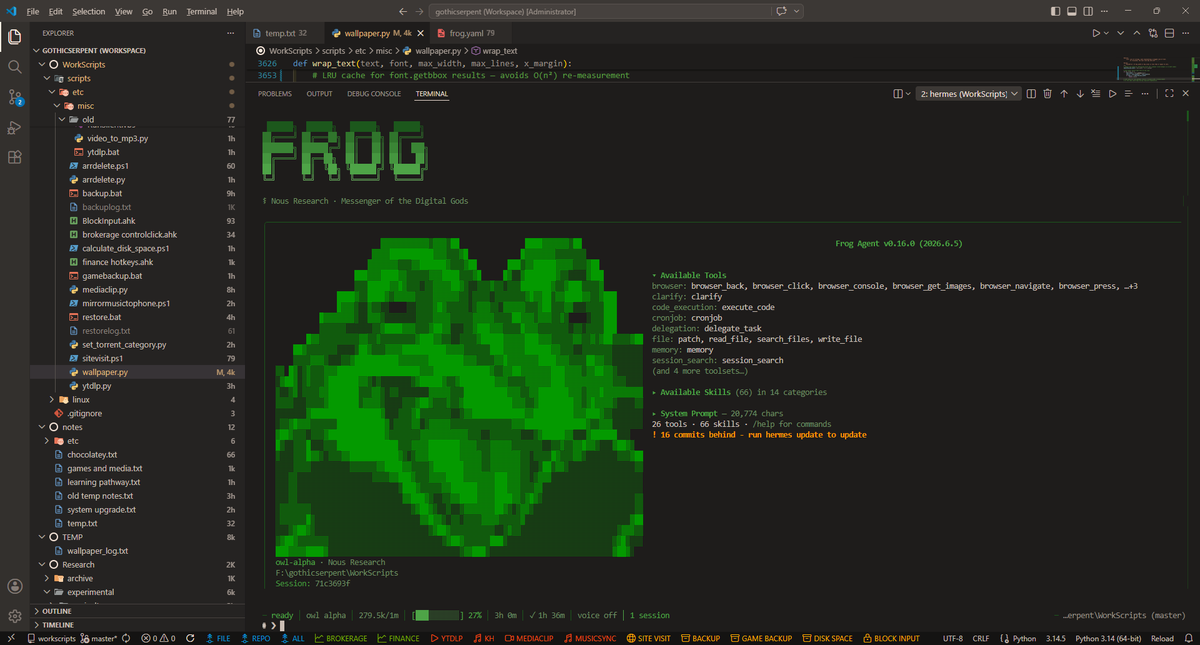
Task: Switch to the OUTPUT panel tab
Action: coord(319,94)
